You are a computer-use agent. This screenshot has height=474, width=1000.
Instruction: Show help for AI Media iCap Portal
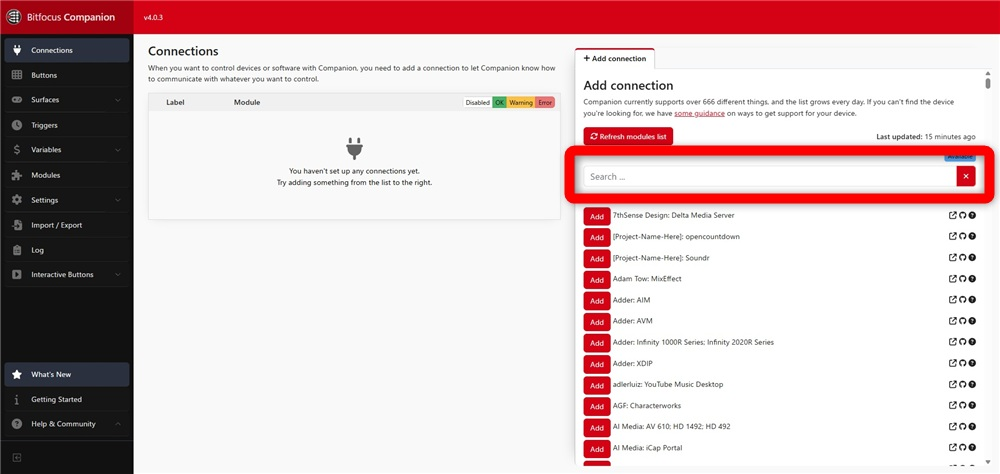972,448
